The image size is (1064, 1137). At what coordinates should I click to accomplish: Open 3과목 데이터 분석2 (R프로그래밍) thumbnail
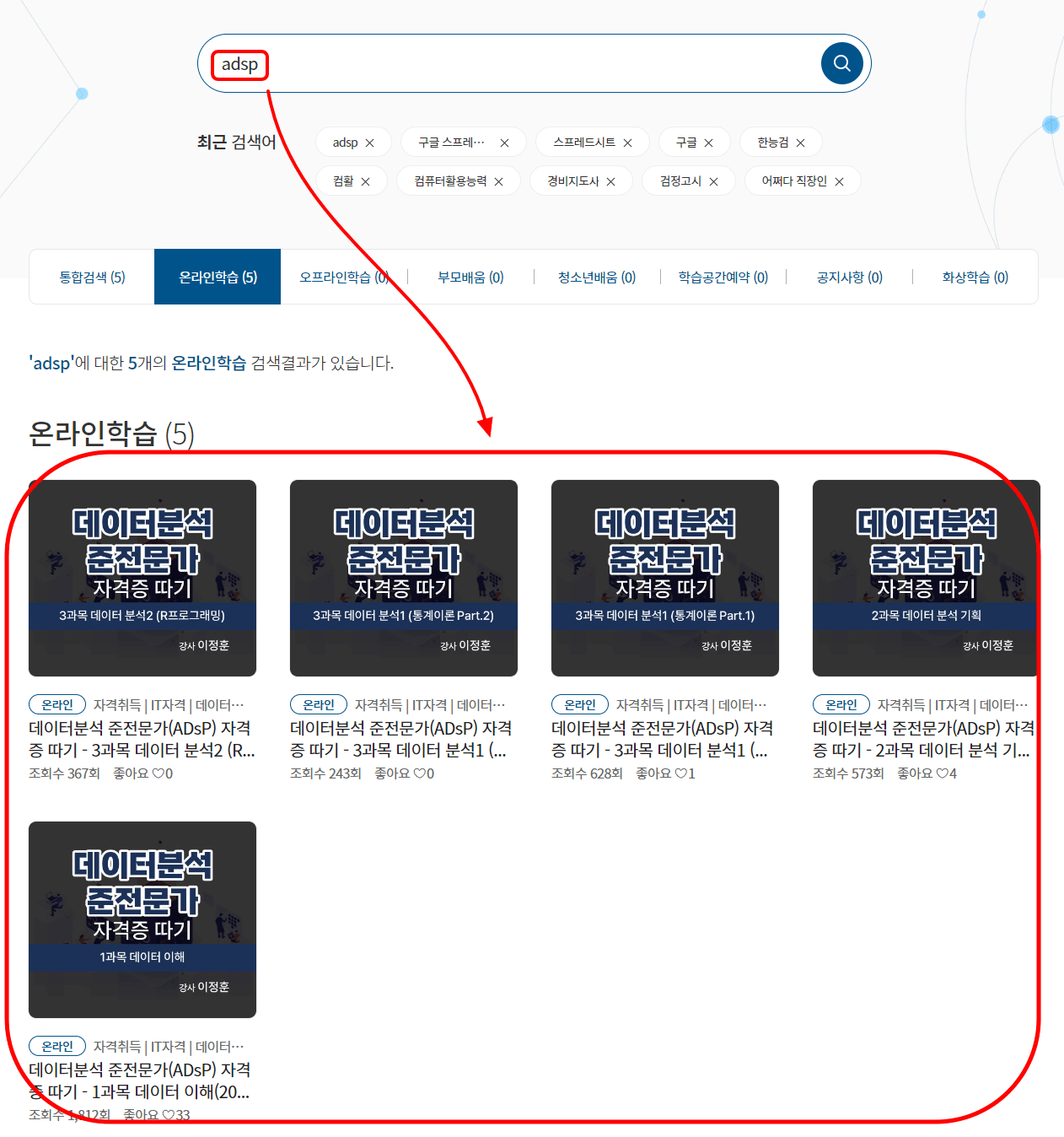142,578
